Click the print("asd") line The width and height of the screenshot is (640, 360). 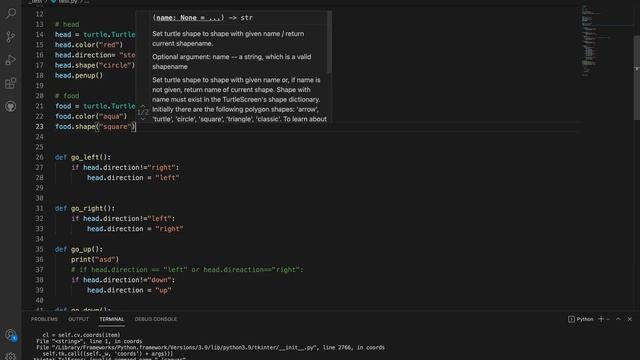tap(95, 259)
